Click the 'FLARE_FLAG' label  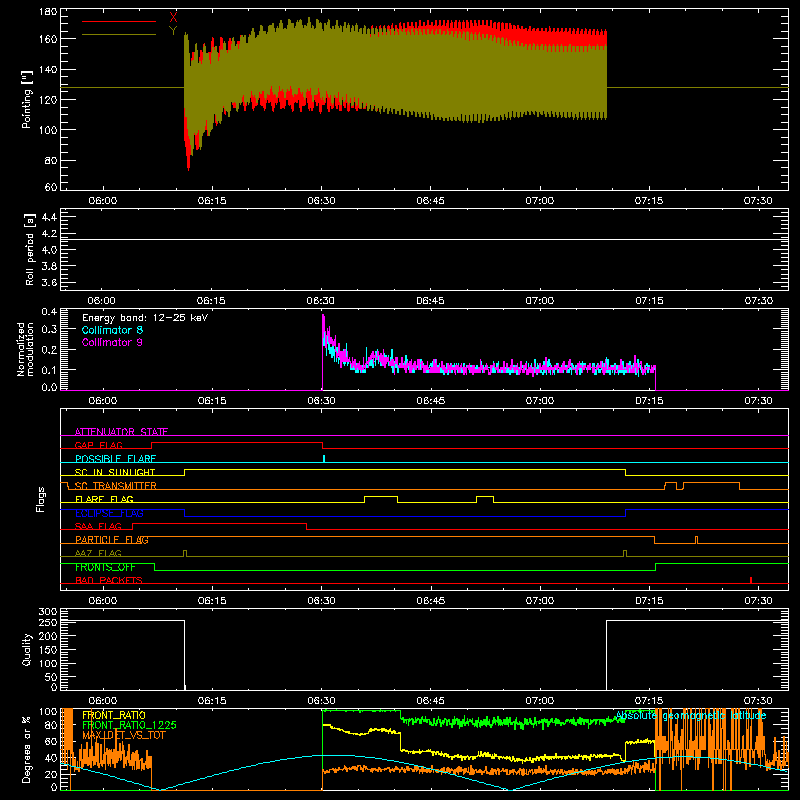pyautogui.click(x=104, y=499)
